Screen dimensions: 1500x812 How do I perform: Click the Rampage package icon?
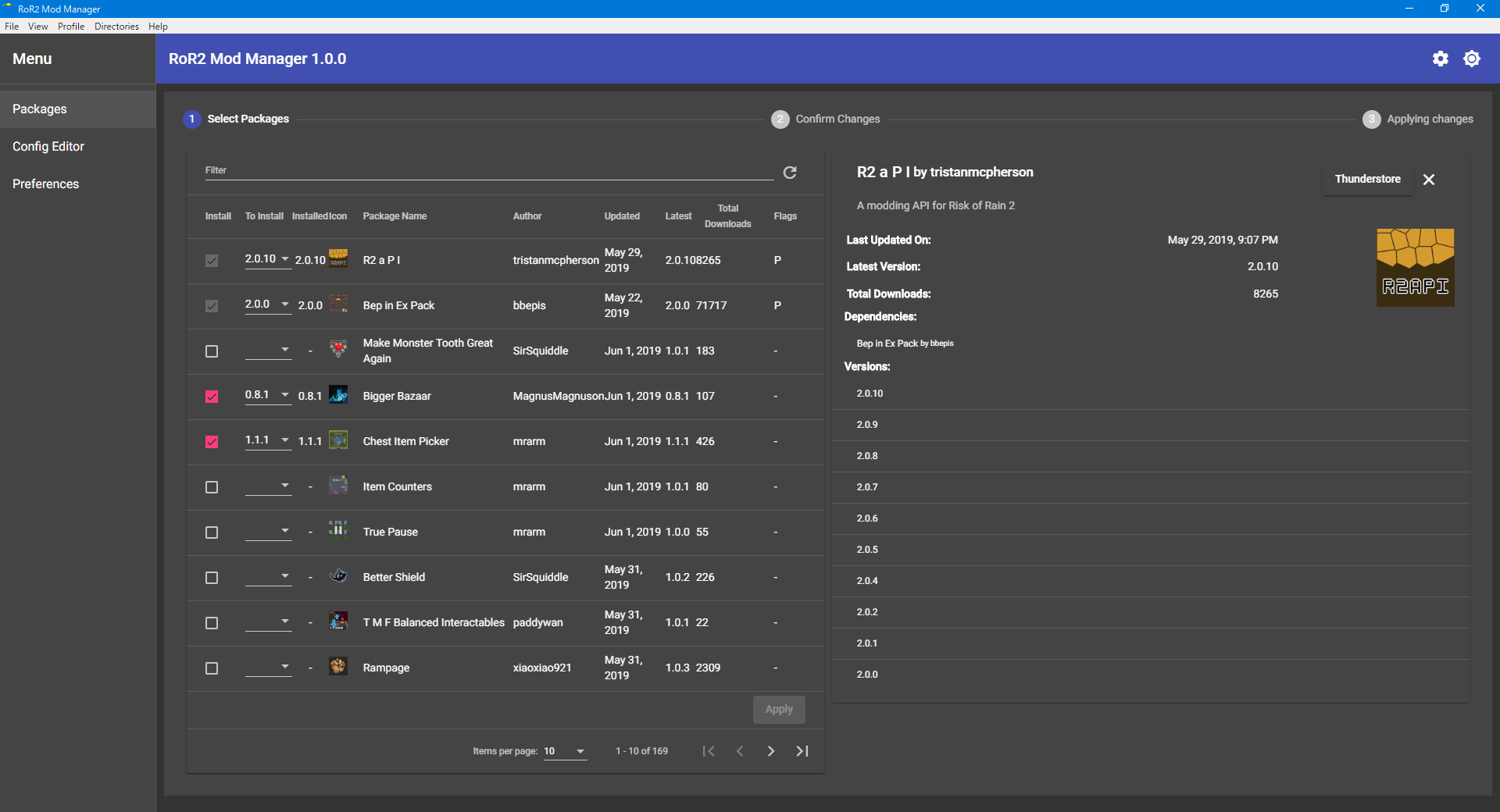click(338, 666)
